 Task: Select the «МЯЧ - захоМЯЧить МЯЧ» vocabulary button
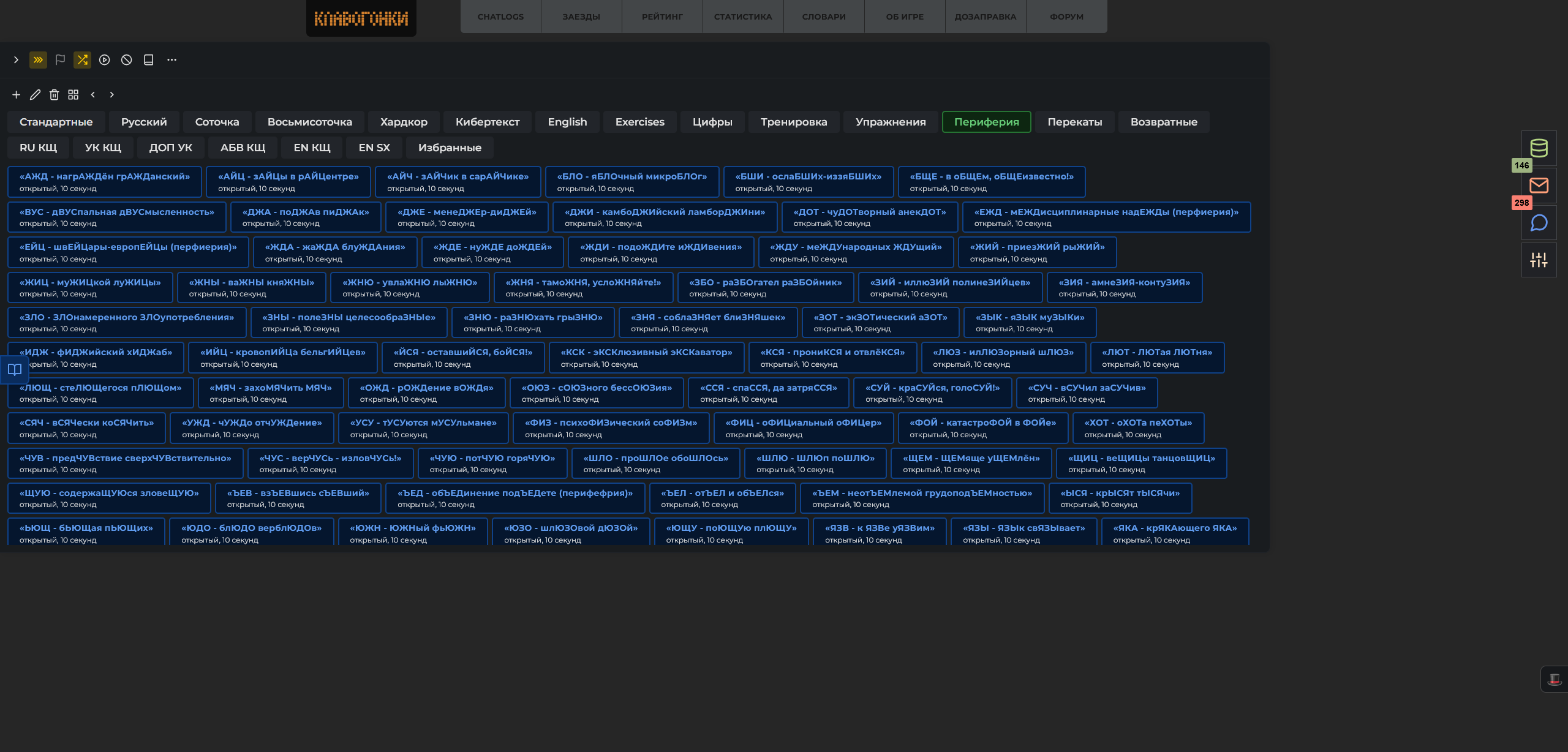point(271,393)
